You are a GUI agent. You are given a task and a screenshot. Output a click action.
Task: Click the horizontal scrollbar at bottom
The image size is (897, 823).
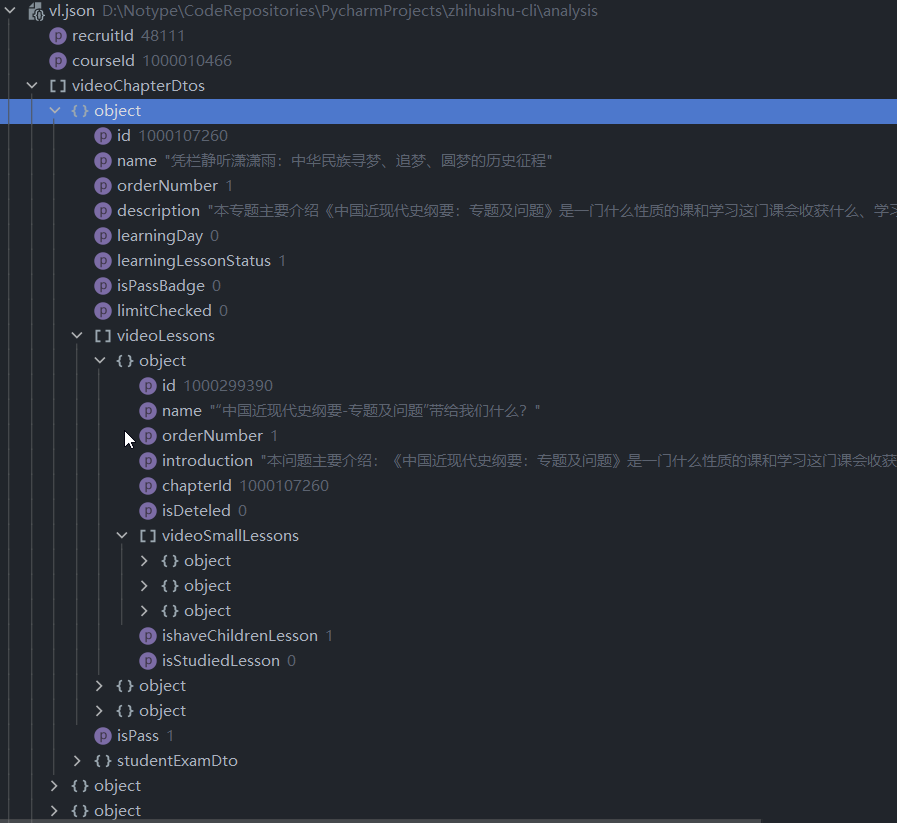[x=400, y=820]
